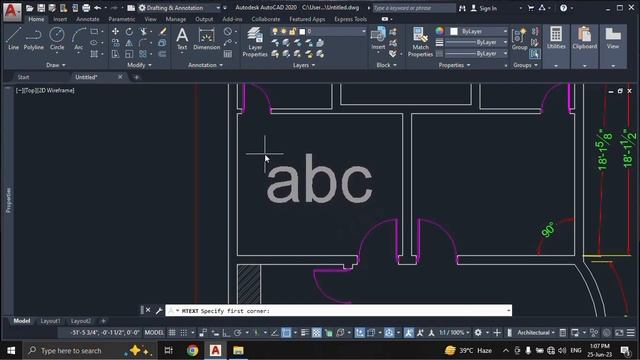Expand the Annotation panel
Viewport: 640px width, 360px height.
point(205,65)
